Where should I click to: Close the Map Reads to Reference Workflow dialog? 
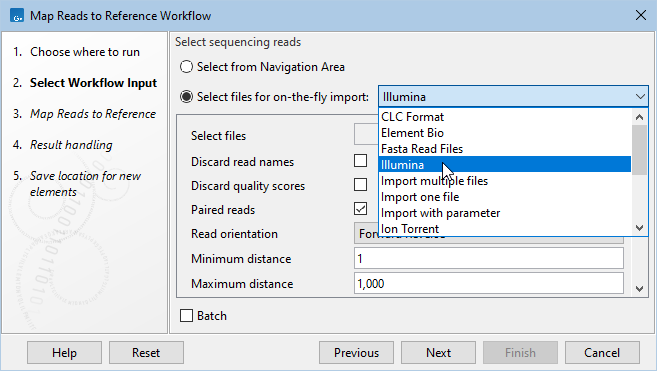641,16
